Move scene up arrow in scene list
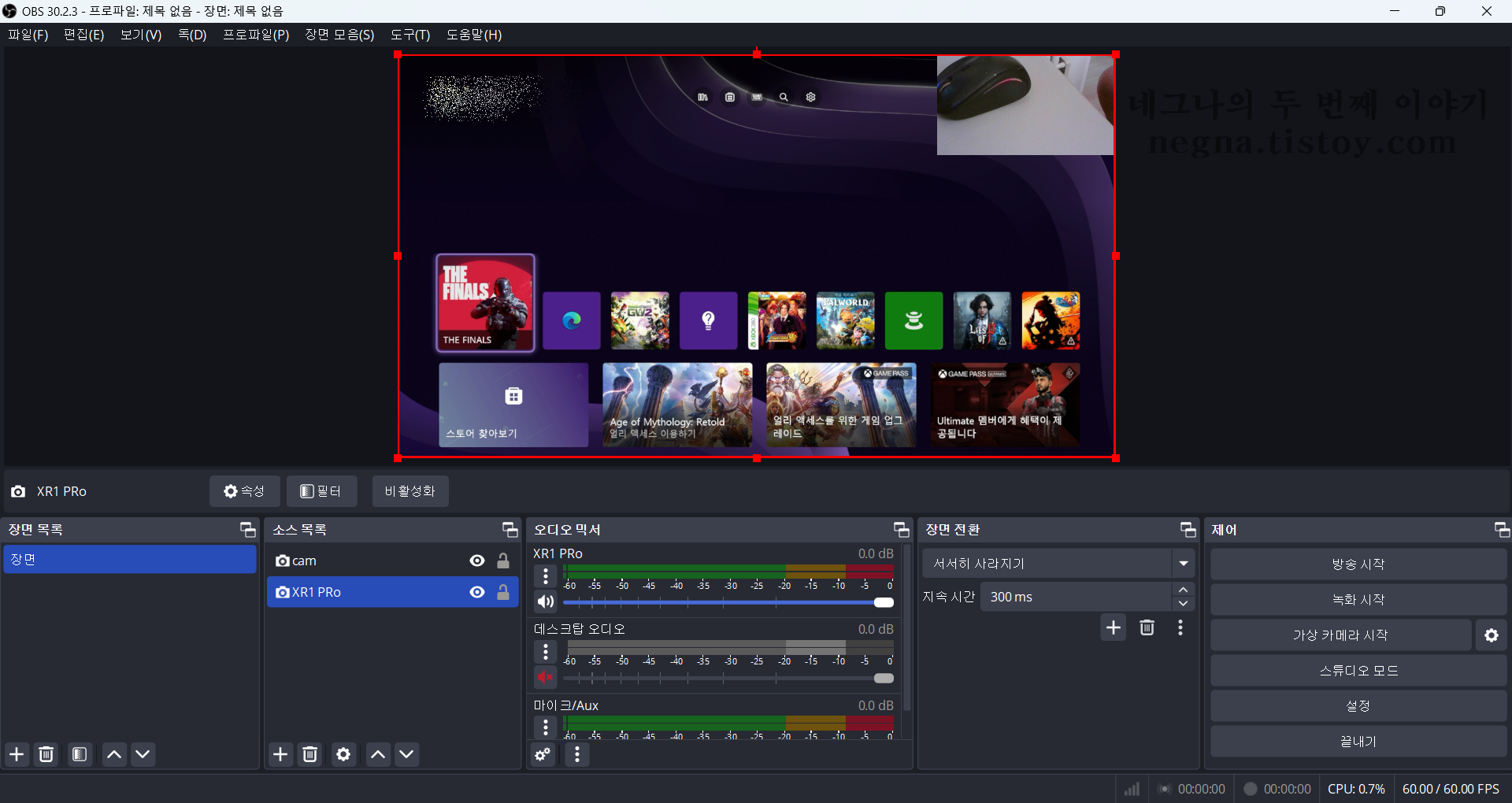Viewport: 1512px width, 803px height. pos(114,754)
